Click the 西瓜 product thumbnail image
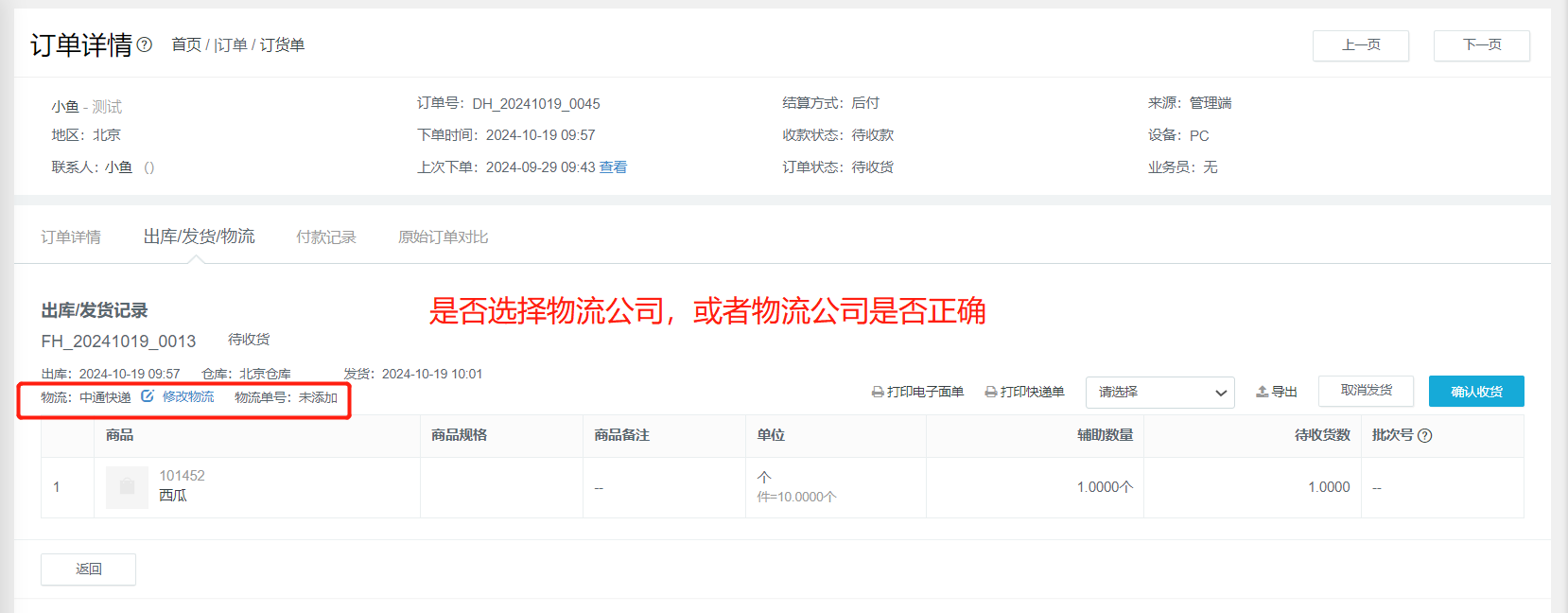 127,487
